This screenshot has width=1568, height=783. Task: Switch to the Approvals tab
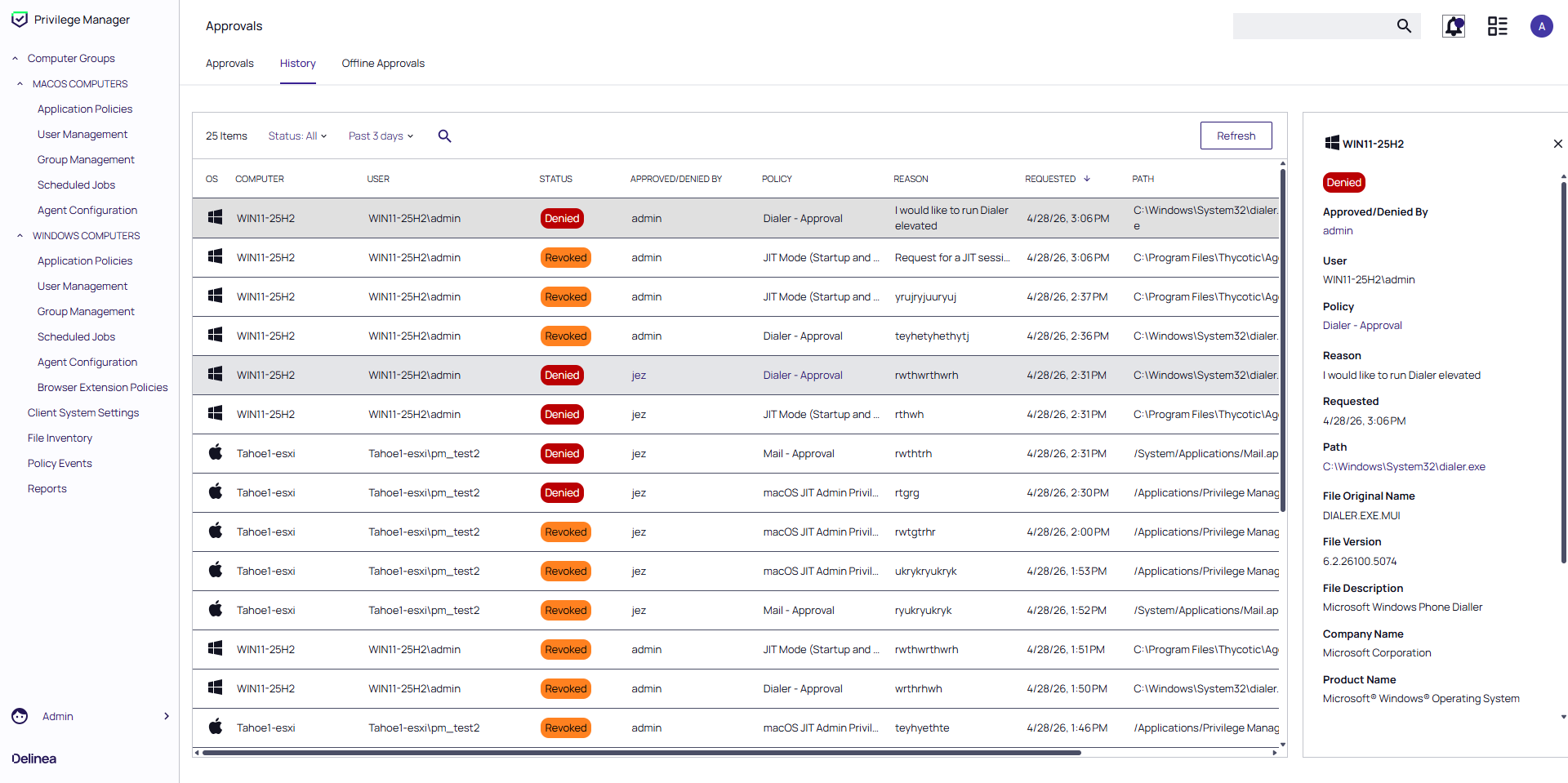(229, 64)
